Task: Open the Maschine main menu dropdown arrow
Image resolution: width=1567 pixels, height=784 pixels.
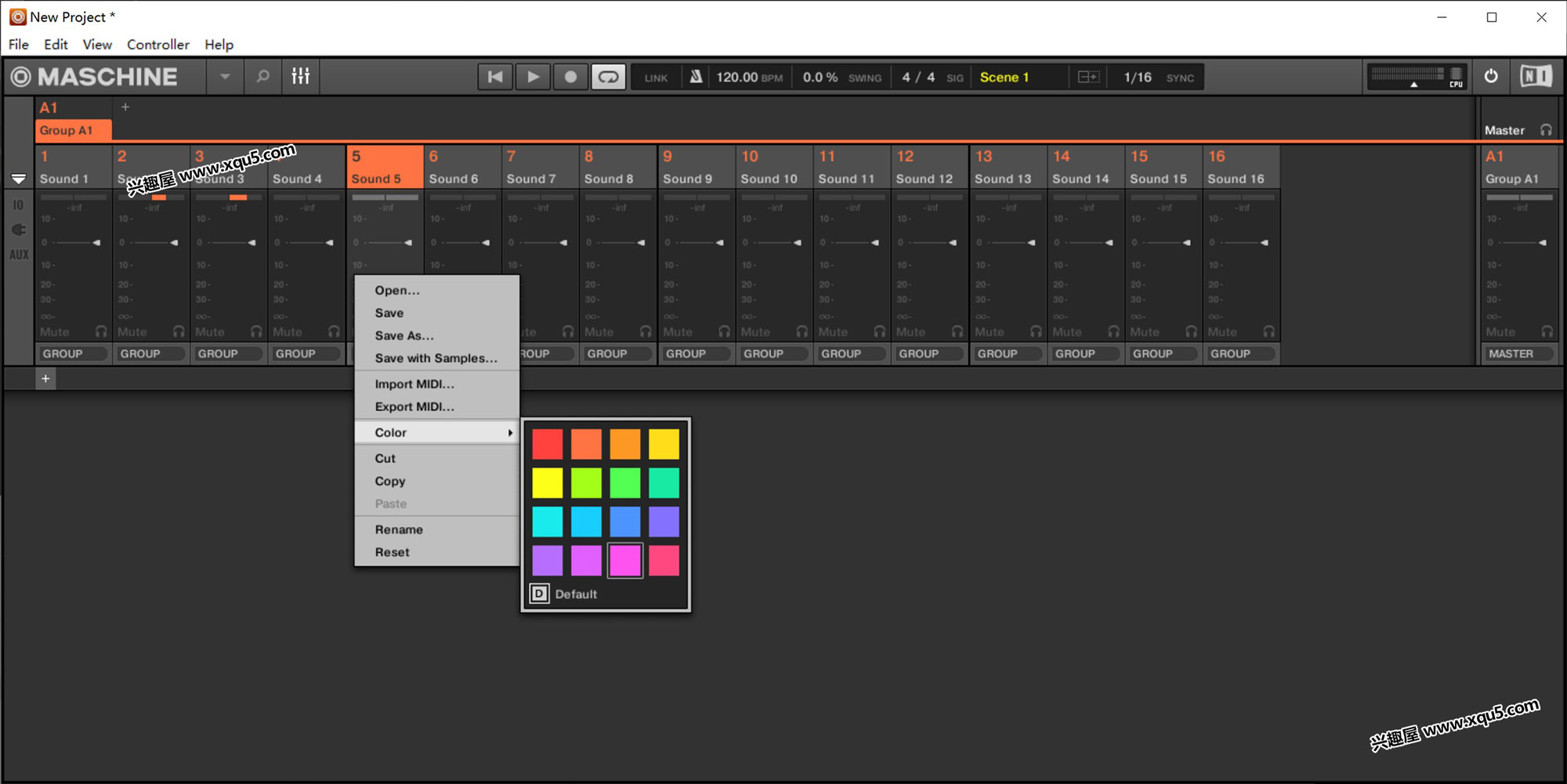Action: click(225, 77)
